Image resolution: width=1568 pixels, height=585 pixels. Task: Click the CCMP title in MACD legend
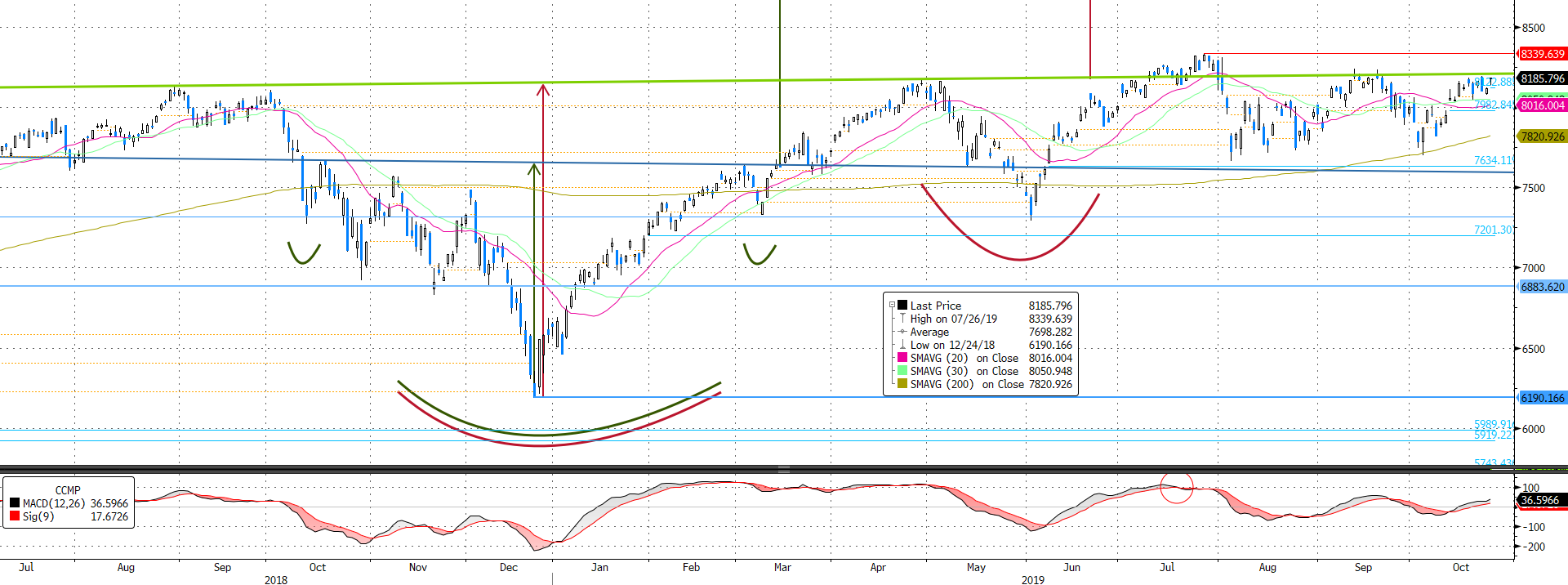pyautogui.click(x=68, y=490)
